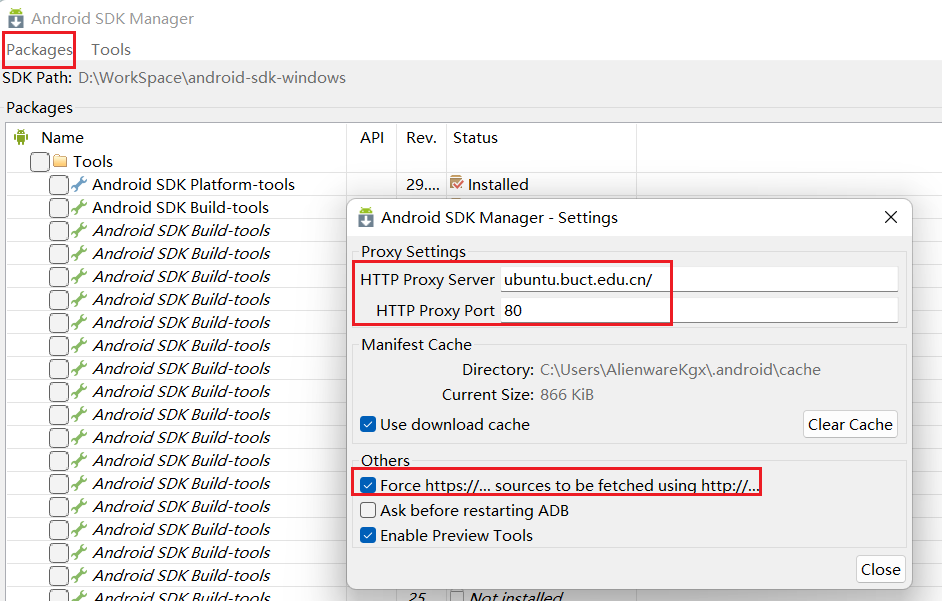Select the Tools folder row label
Screen dimensions: 942x601
click(93, 161)
